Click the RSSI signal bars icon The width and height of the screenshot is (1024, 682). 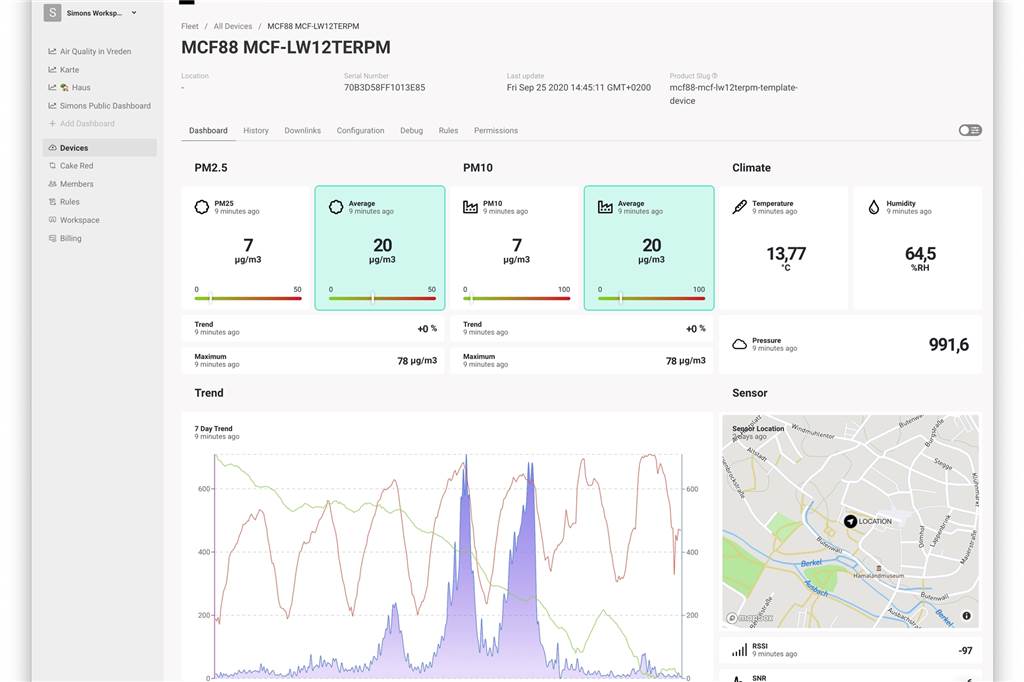click(739, 650)
